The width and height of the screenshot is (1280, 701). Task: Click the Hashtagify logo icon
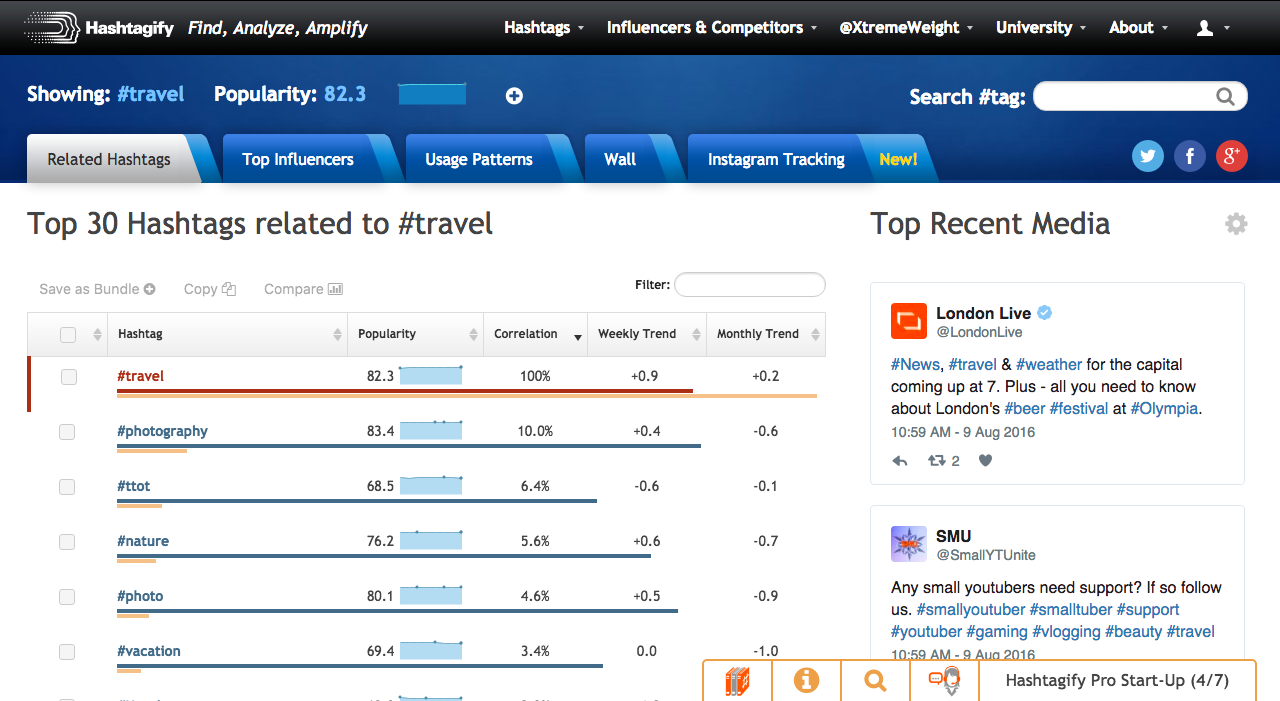tap(51, 27)
